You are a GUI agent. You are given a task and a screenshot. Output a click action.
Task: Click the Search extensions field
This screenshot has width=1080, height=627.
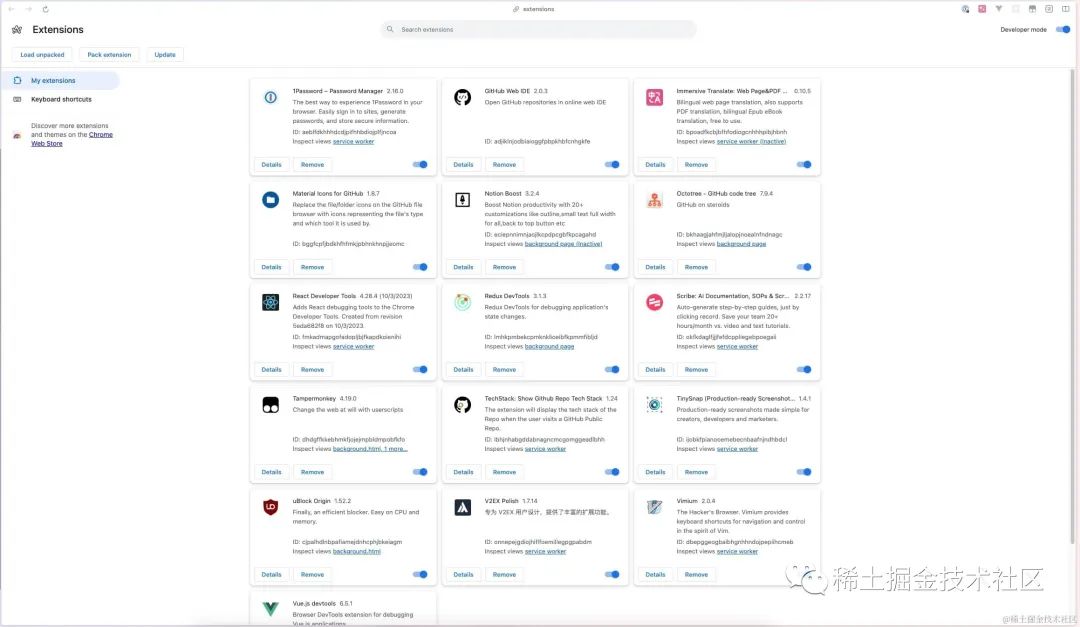tap(540, 30)
